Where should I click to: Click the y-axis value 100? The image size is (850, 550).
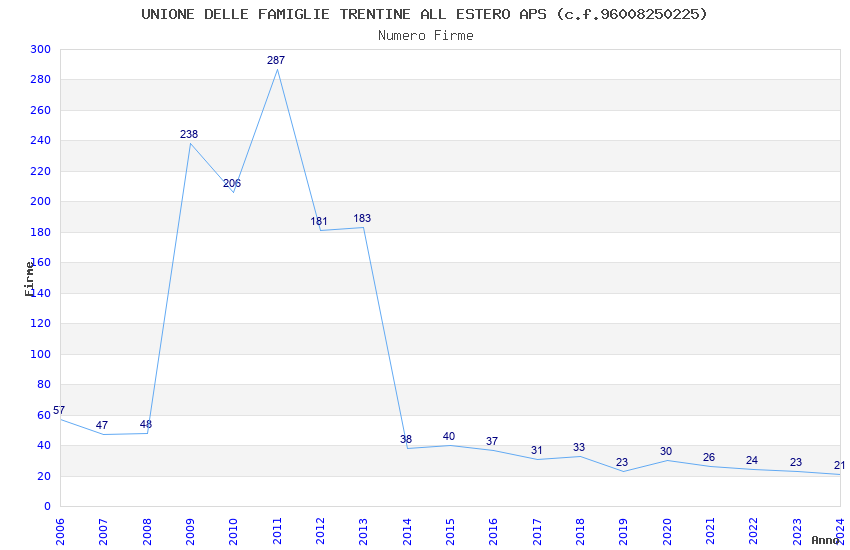coord(41,354)
